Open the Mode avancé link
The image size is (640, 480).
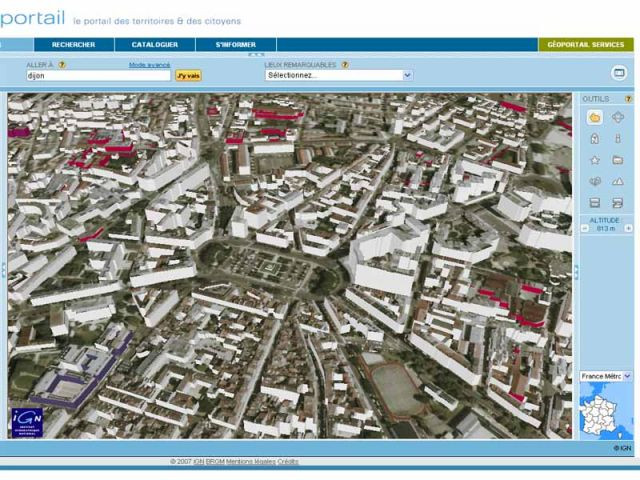(x=149, y=65)
